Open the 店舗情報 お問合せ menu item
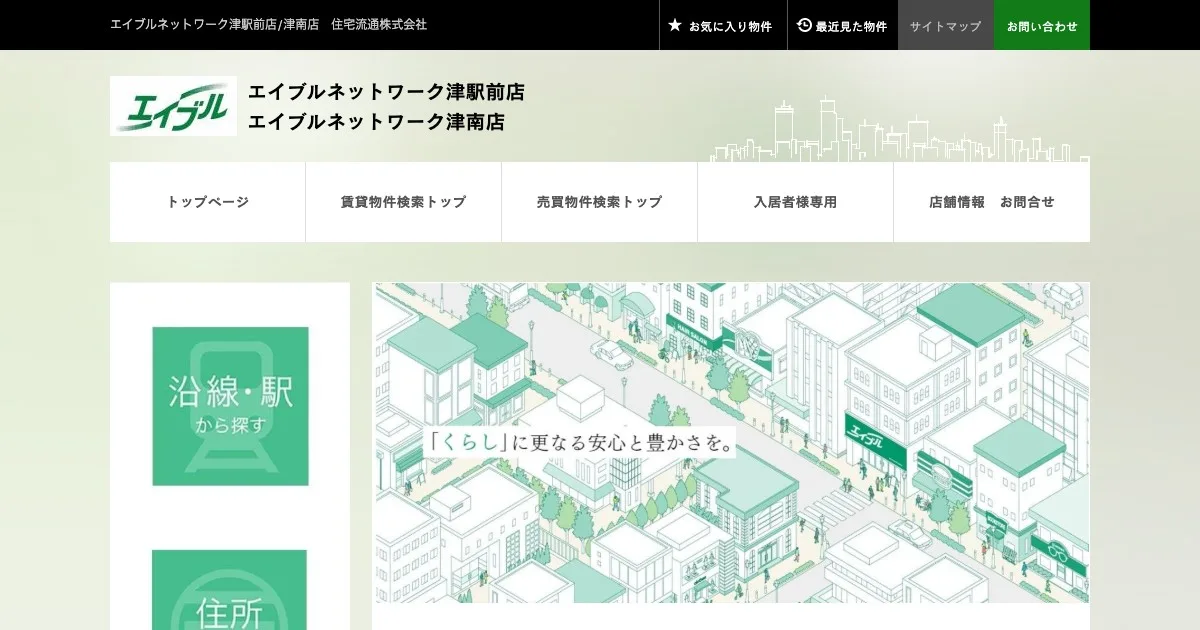1200x630 pixels. click(992, 202)
